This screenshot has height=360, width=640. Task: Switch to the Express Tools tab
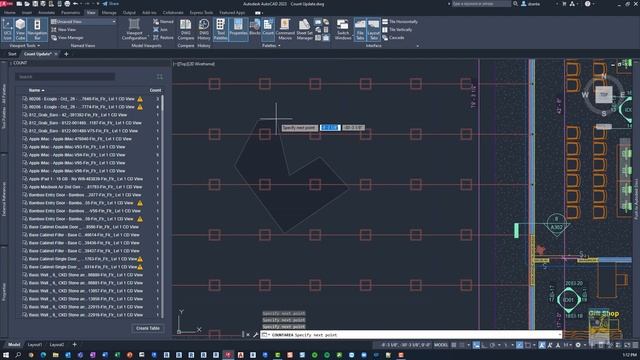pyautogui.click(x=201, y=13)
